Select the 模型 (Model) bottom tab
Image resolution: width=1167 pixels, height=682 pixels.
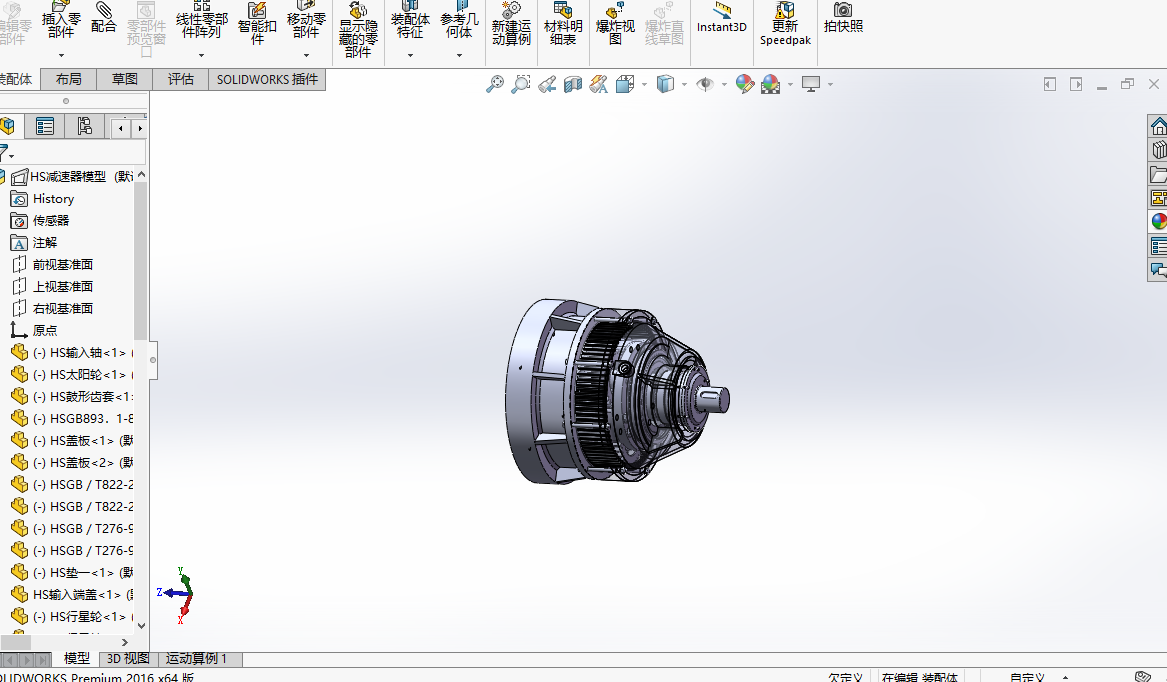tap(77, 659)
